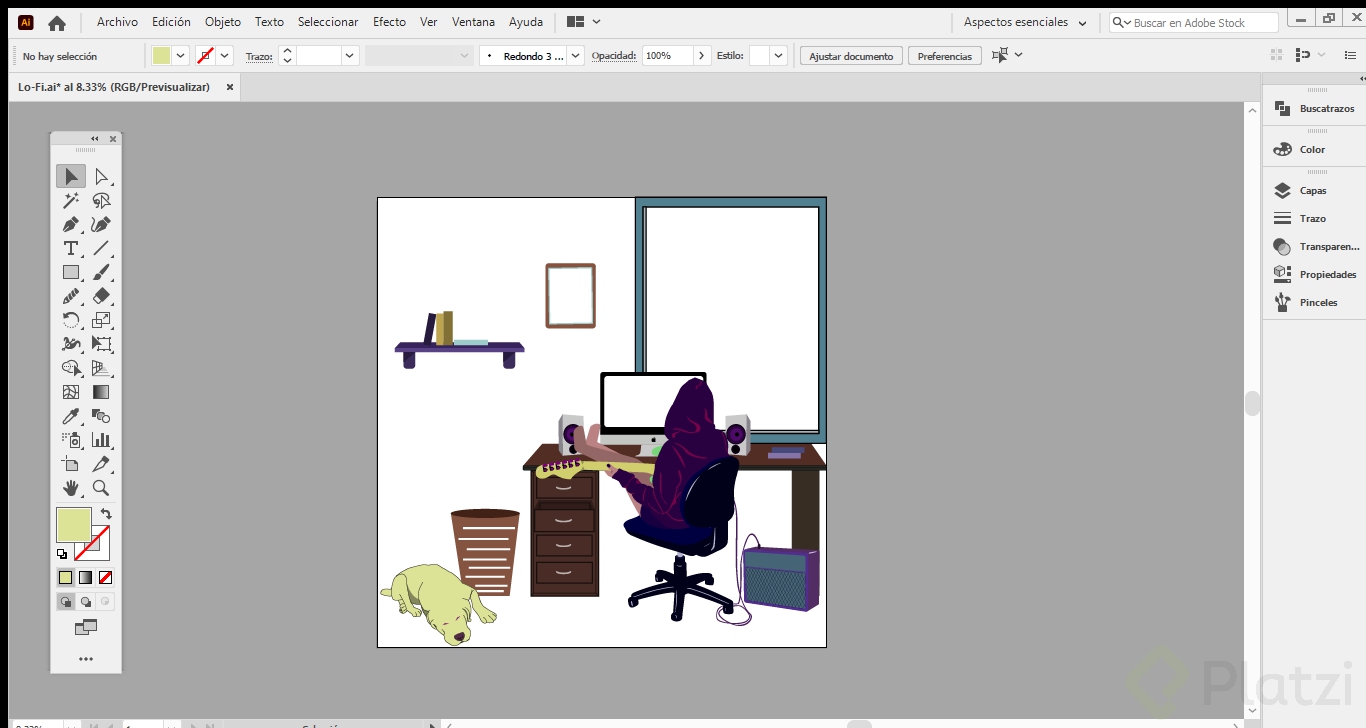Viewport: 1366px width, 728px height.
Task: Click the fill color swatch in toolbox
Action: point(73,524)
